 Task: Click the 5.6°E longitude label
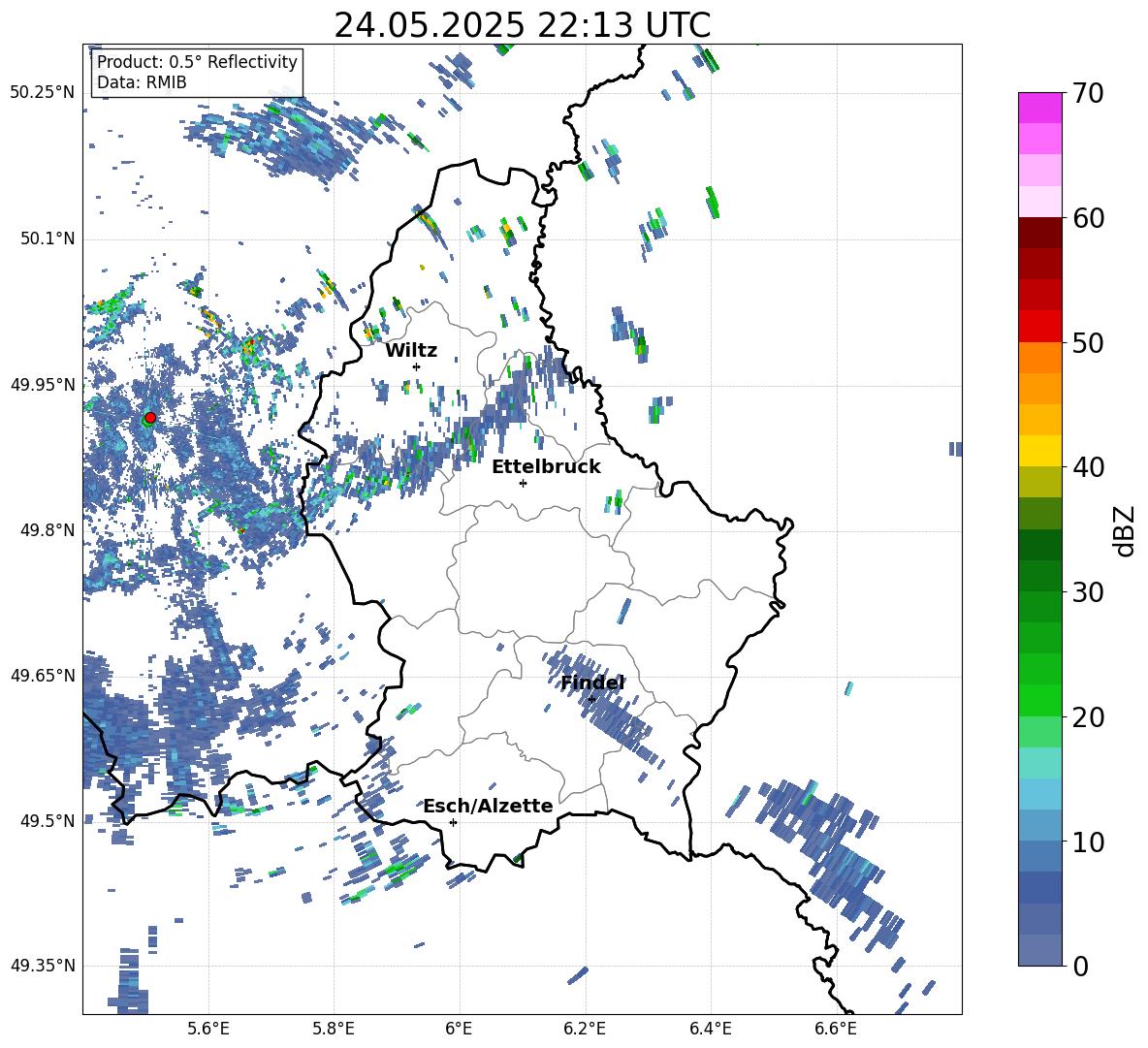click(208, 1029)
